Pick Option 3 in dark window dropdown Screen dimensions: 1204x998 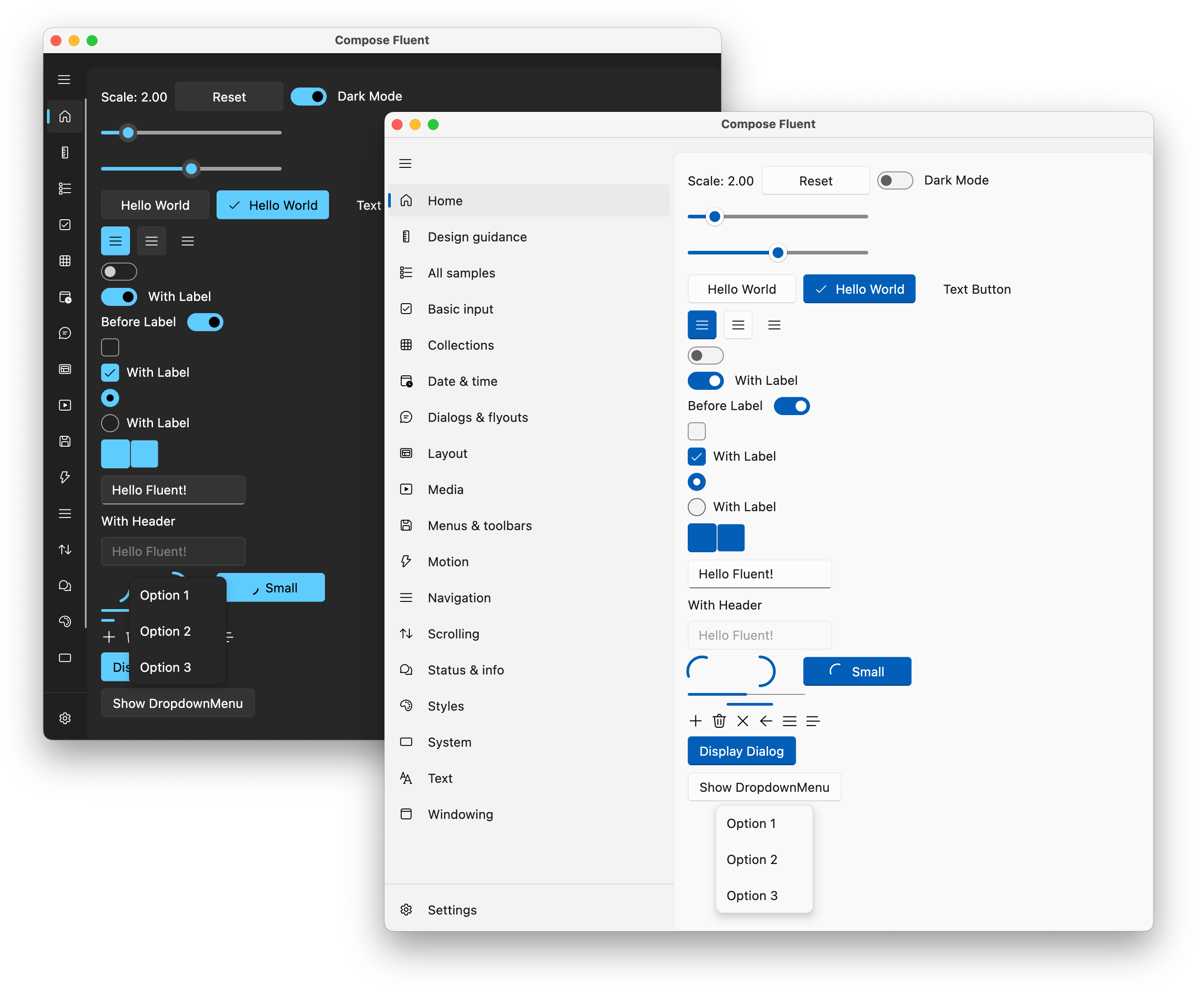(x=166, y=667)
